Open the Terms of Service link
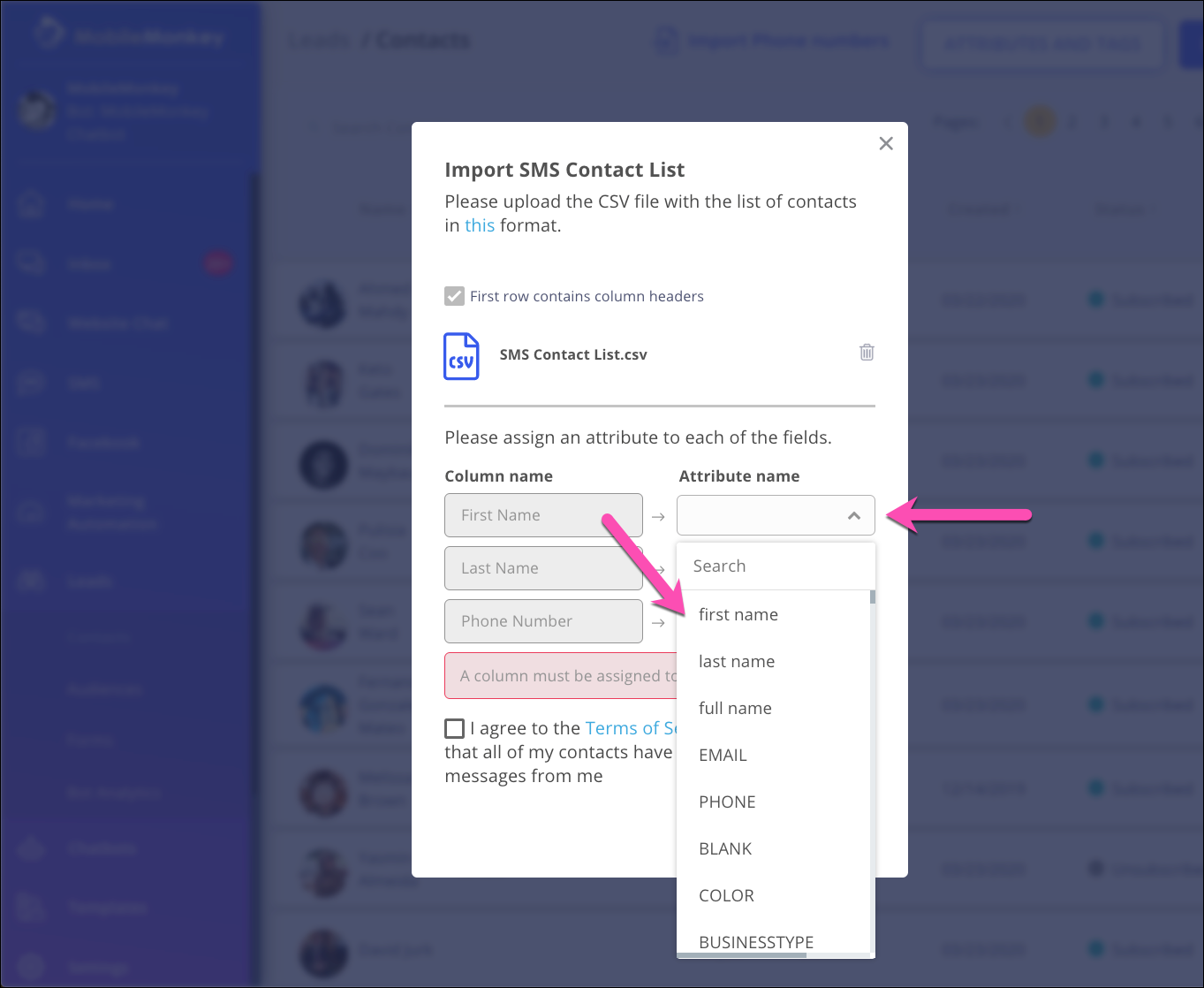The height and width of the screenshot is (988, 1204). click(631, 728)
